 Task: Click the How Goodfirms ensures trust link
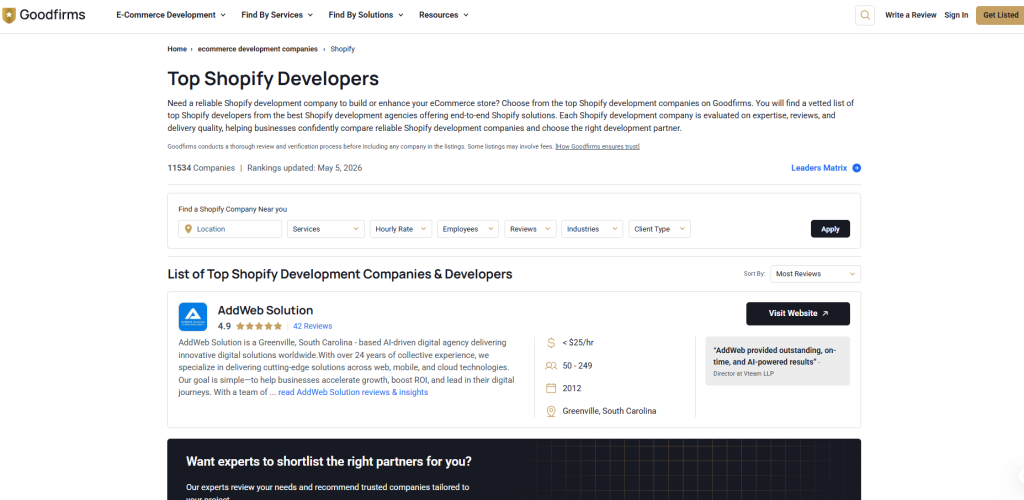(x=598, y=146)
